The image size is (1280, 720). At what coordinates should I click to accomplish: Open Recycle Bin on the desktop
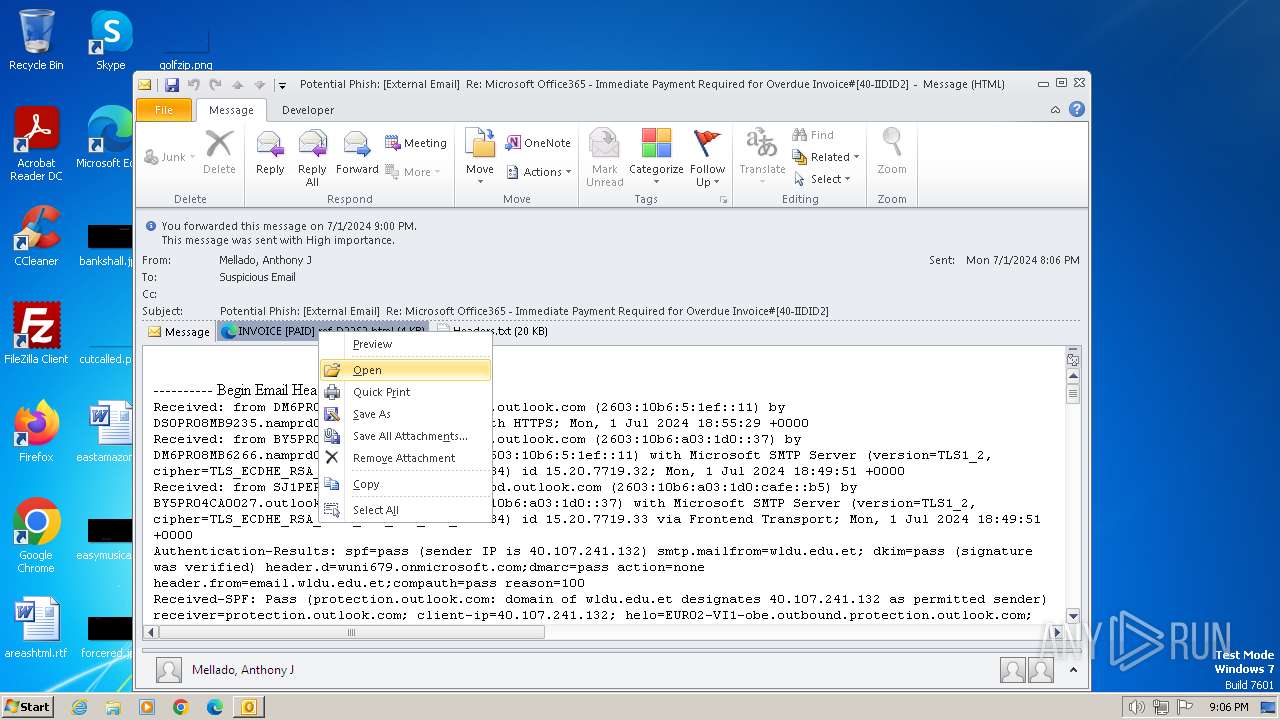36,40
